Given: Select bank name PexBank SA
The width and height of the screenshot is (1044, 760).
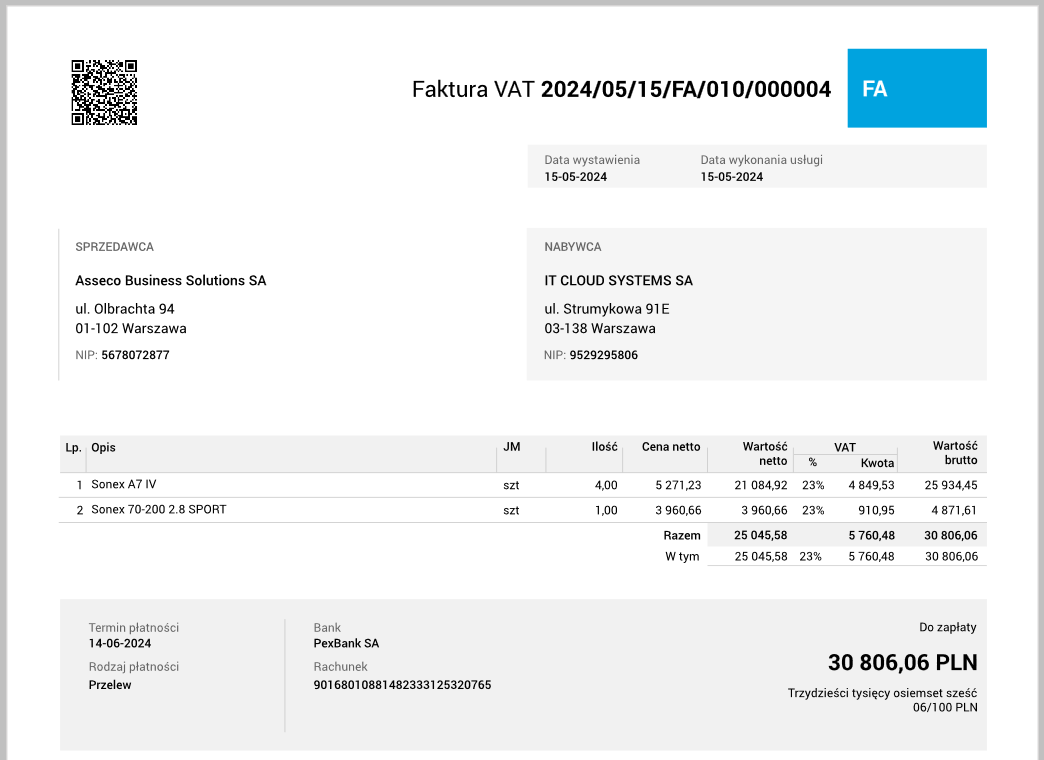Looking at the screenshot, I should [345, 644].
